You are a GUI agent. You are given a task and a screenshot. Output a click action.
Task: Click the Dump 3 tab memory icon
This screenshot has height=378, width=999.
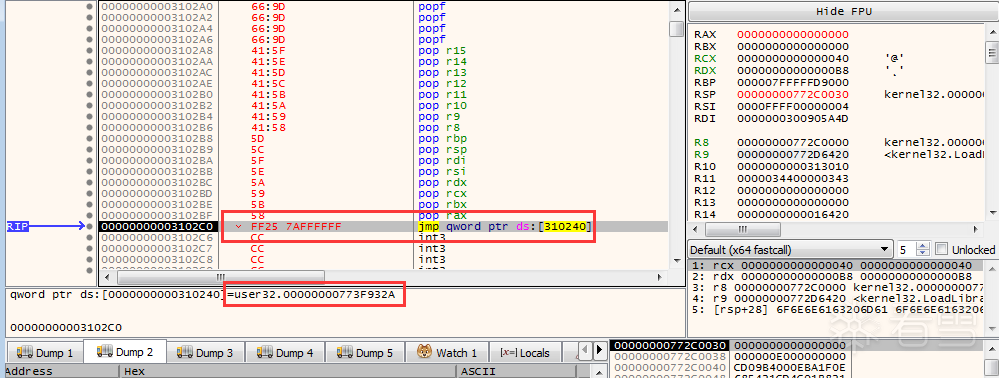pos(185,353)
